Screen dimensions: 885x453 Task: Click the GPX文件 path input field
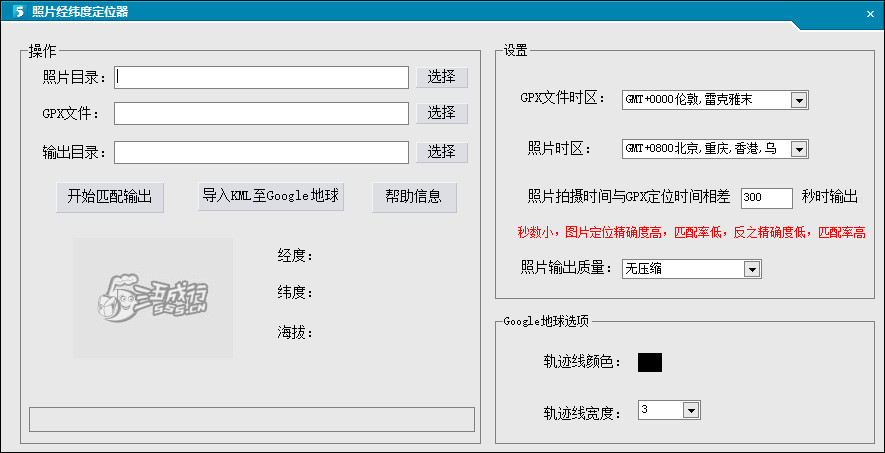[x=261, y=113]
